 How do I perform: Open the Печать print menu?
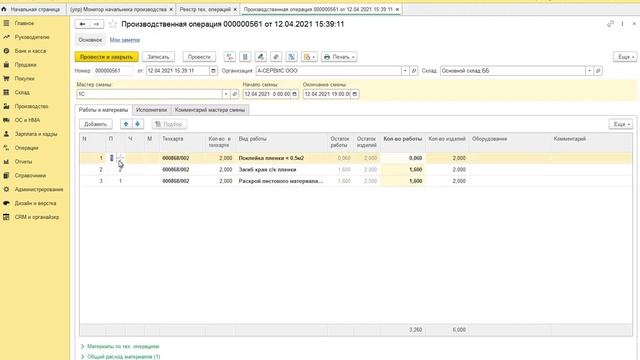tap(339, 57)
